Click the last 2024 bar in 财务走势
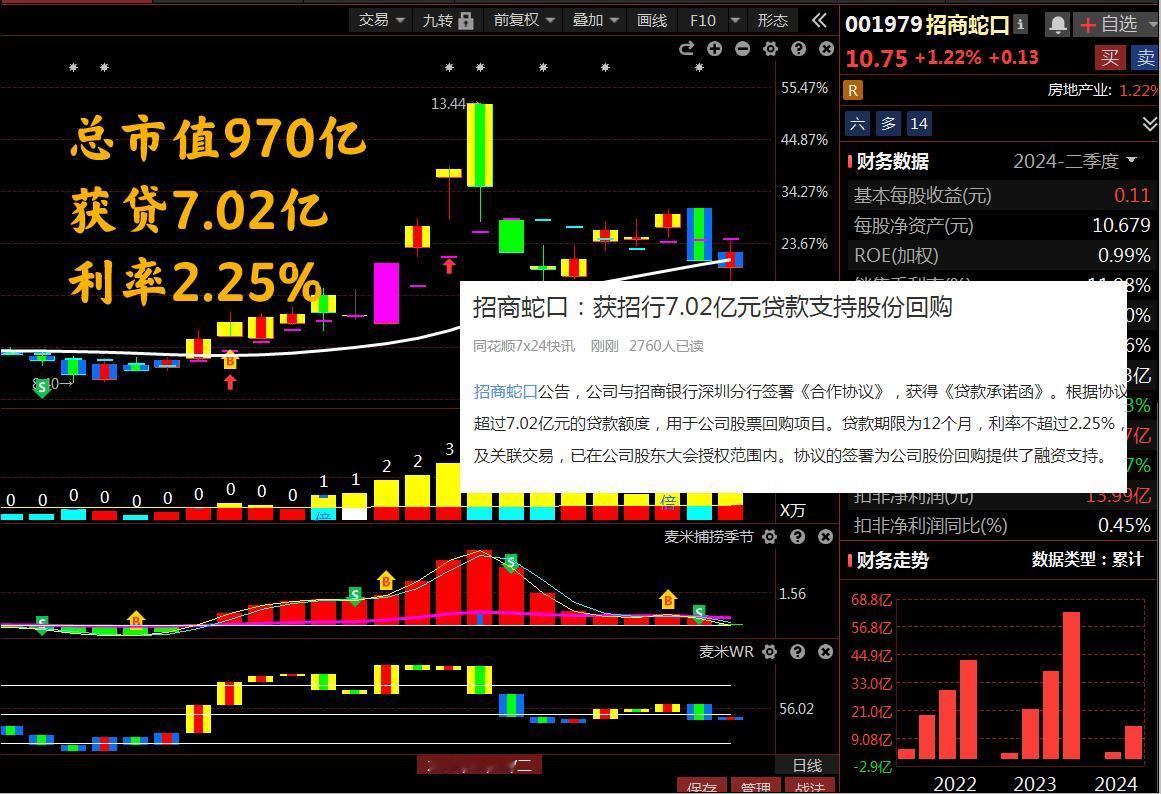Screen dimensions: 1161x794 (1134, 742)
